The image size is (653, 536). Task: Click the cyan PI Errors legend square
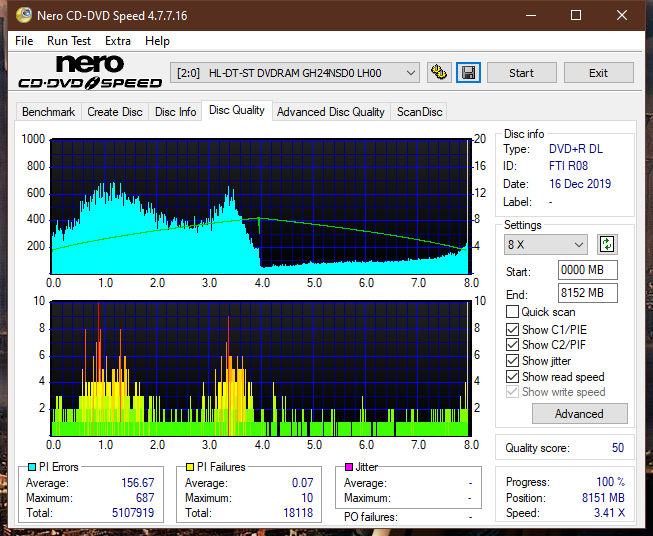(x=32, y=467)
